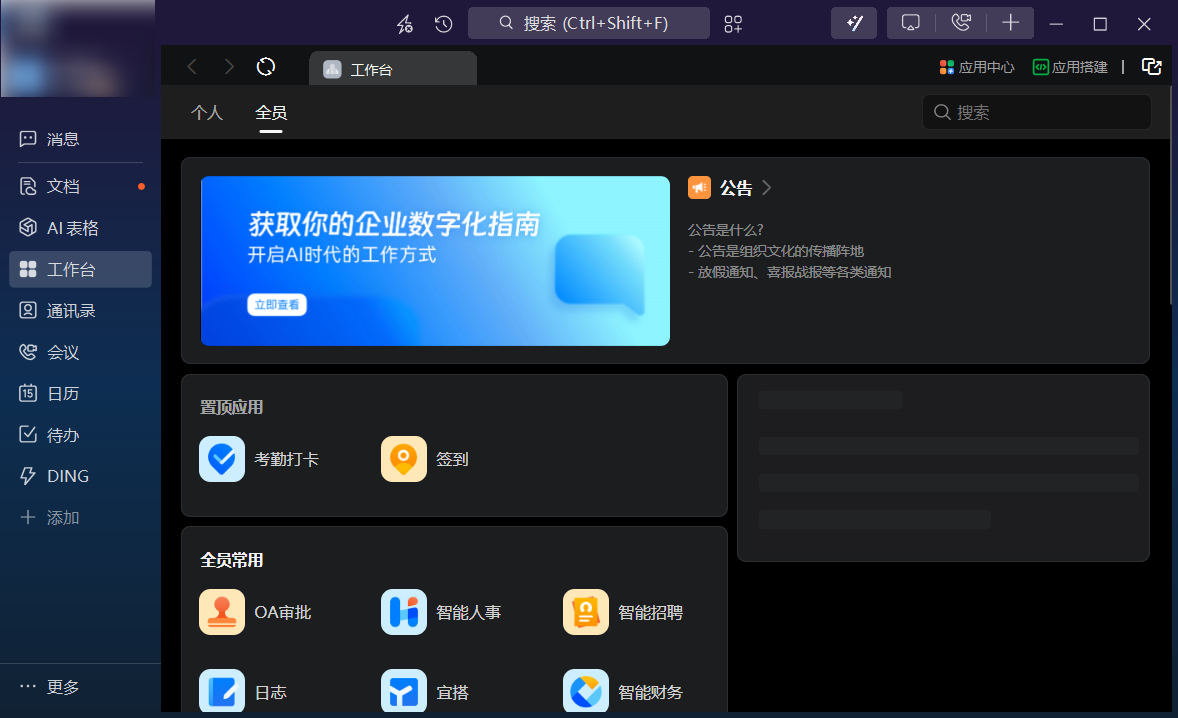Open workbench in separate window icon
1178x718 pixels.
pyautogui.click(x=1152, y=67)
